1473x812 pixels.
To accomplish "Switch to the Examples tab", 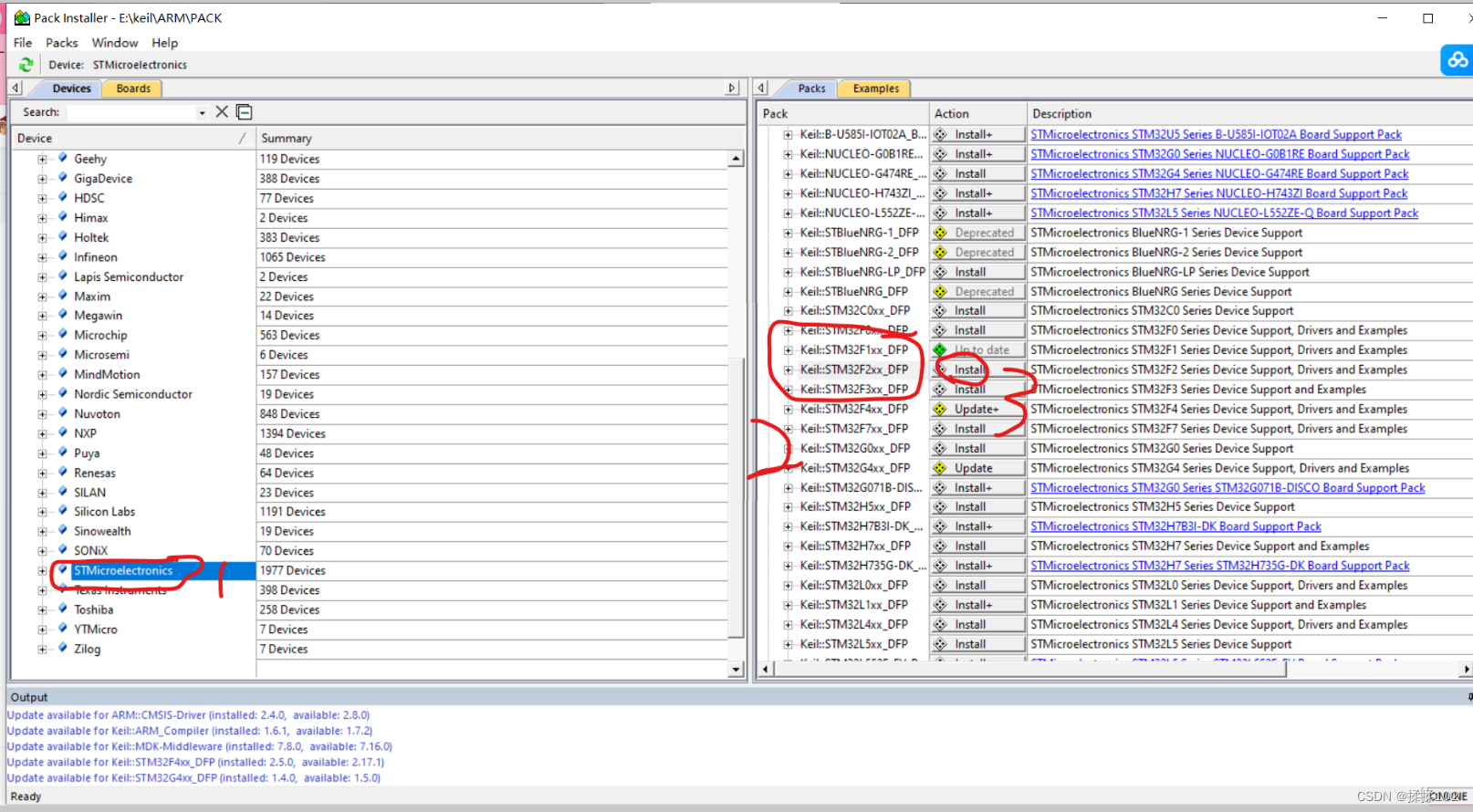I will (876, 88).
